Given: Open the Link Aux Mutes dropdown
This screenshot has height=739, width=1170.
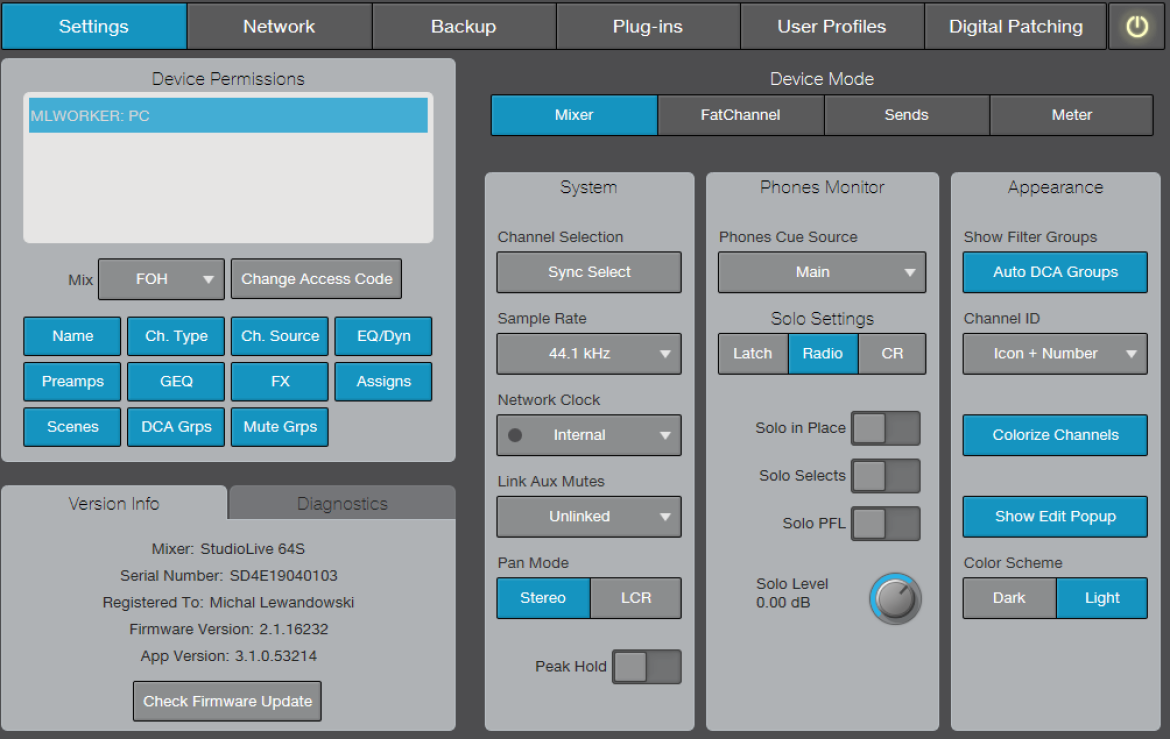Looking at the screenshot, I should tap(589, 517).
